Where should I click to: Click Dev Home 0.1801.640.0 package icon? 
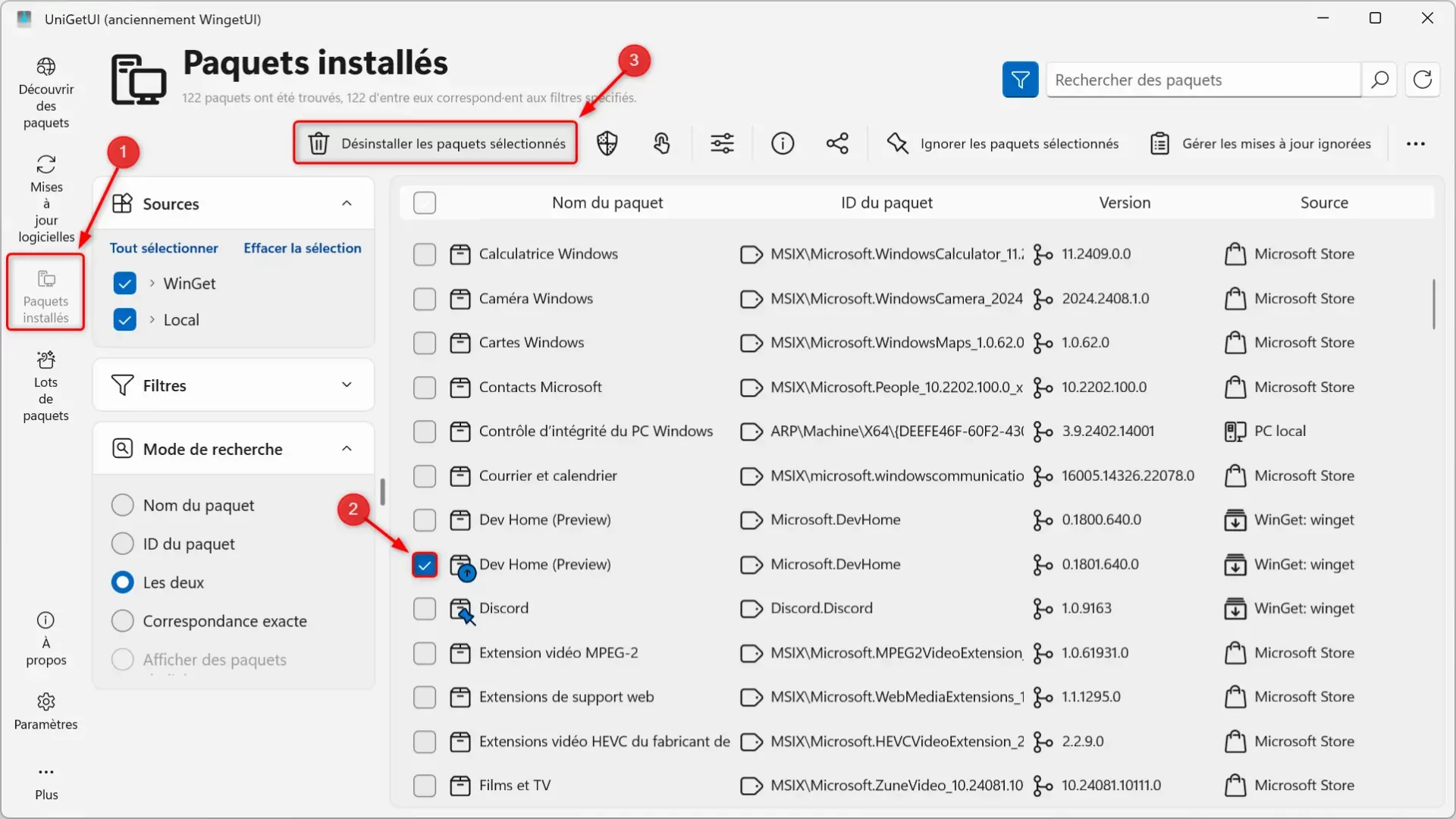[462, 566]
